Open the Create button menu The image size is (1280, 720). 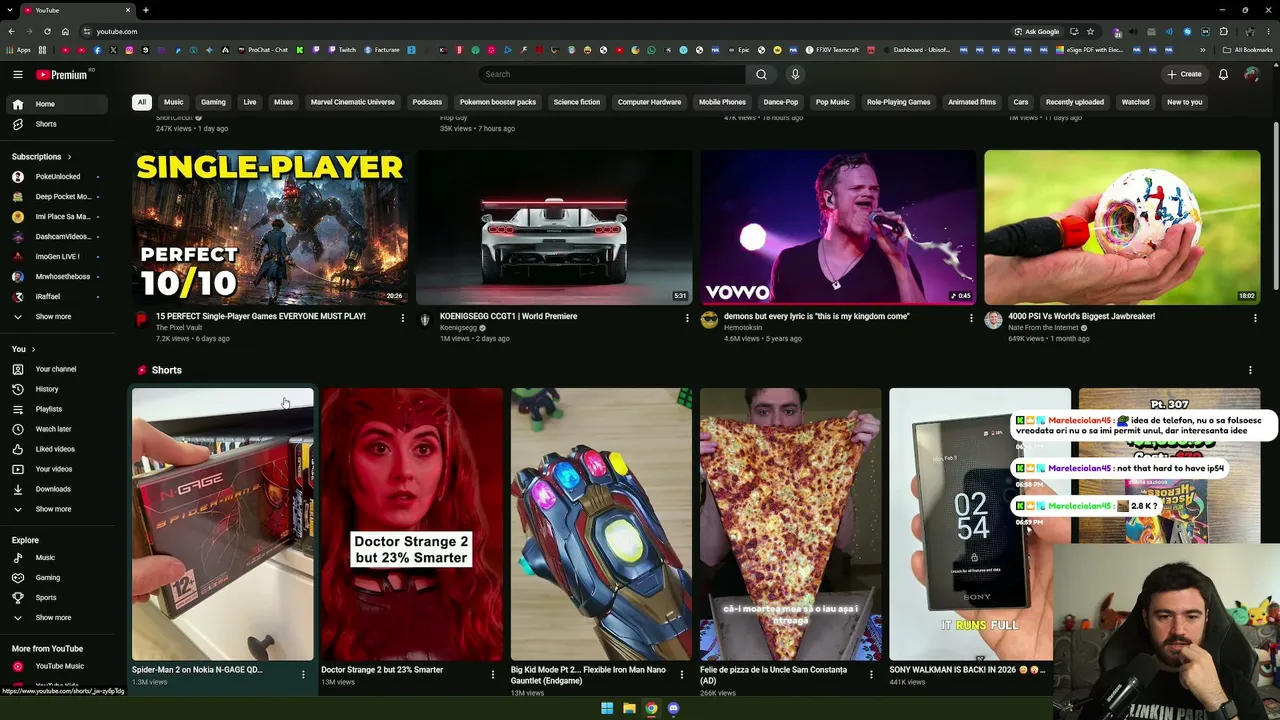pos(1184,74)
